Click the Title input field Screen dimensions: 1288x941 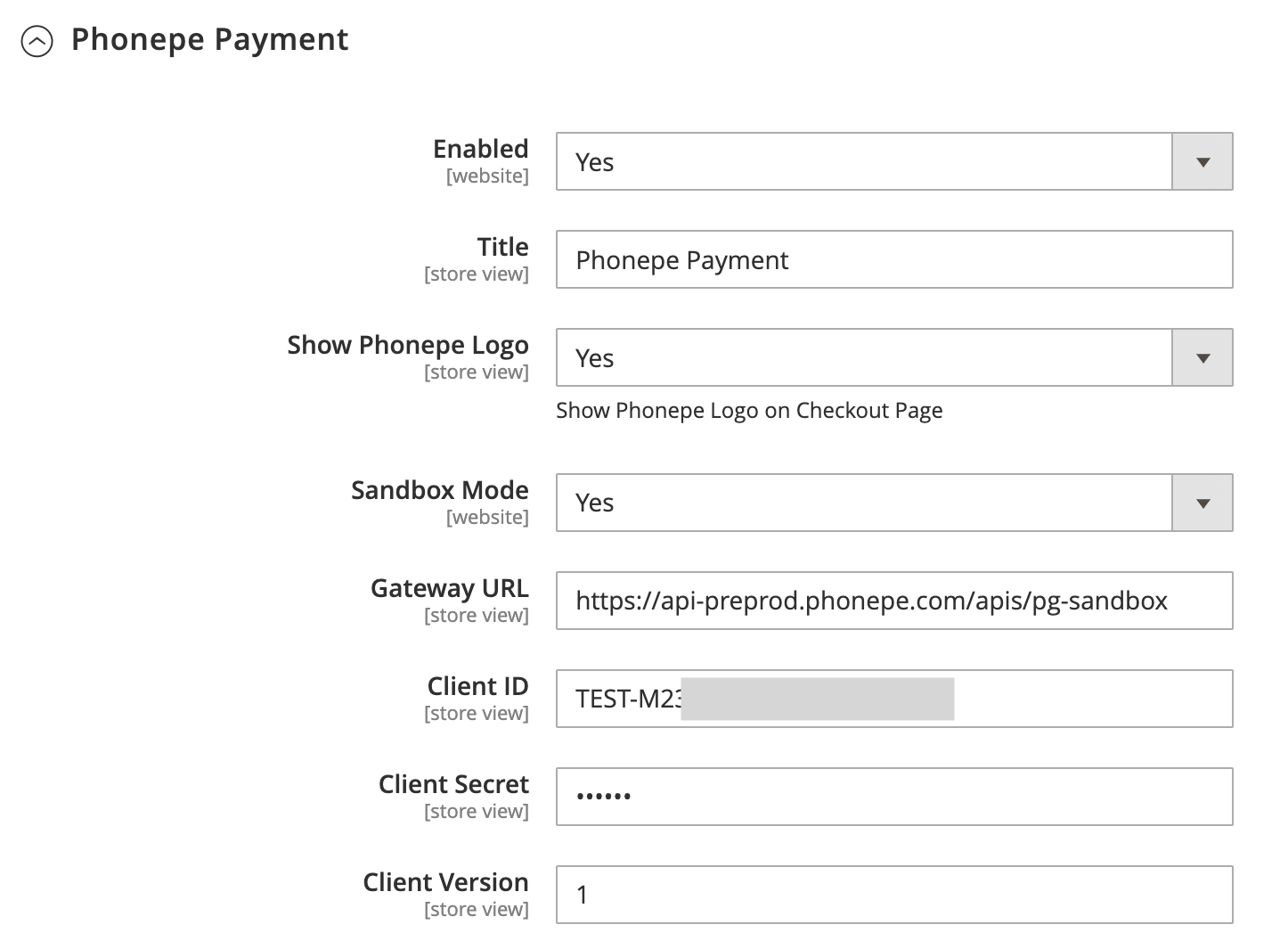click(894, 259)
